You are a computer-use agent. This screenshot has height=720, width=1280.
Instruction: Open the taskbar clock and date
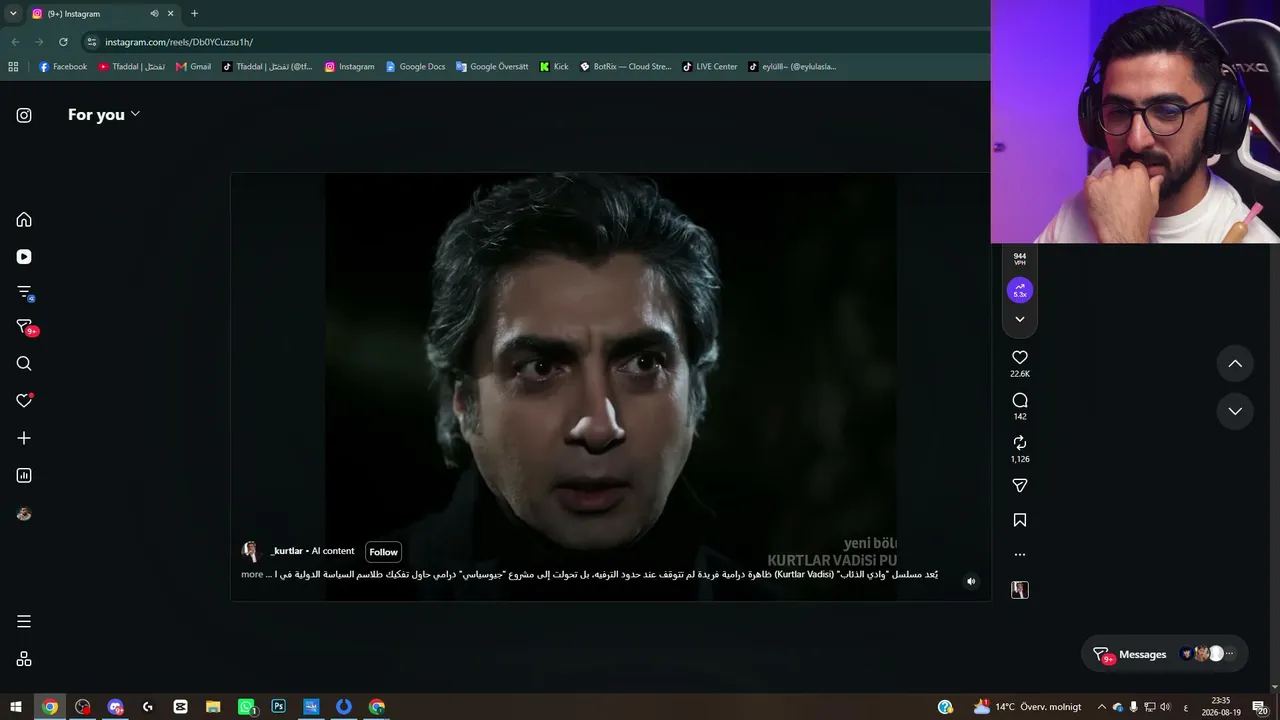tap(1221, 707)
